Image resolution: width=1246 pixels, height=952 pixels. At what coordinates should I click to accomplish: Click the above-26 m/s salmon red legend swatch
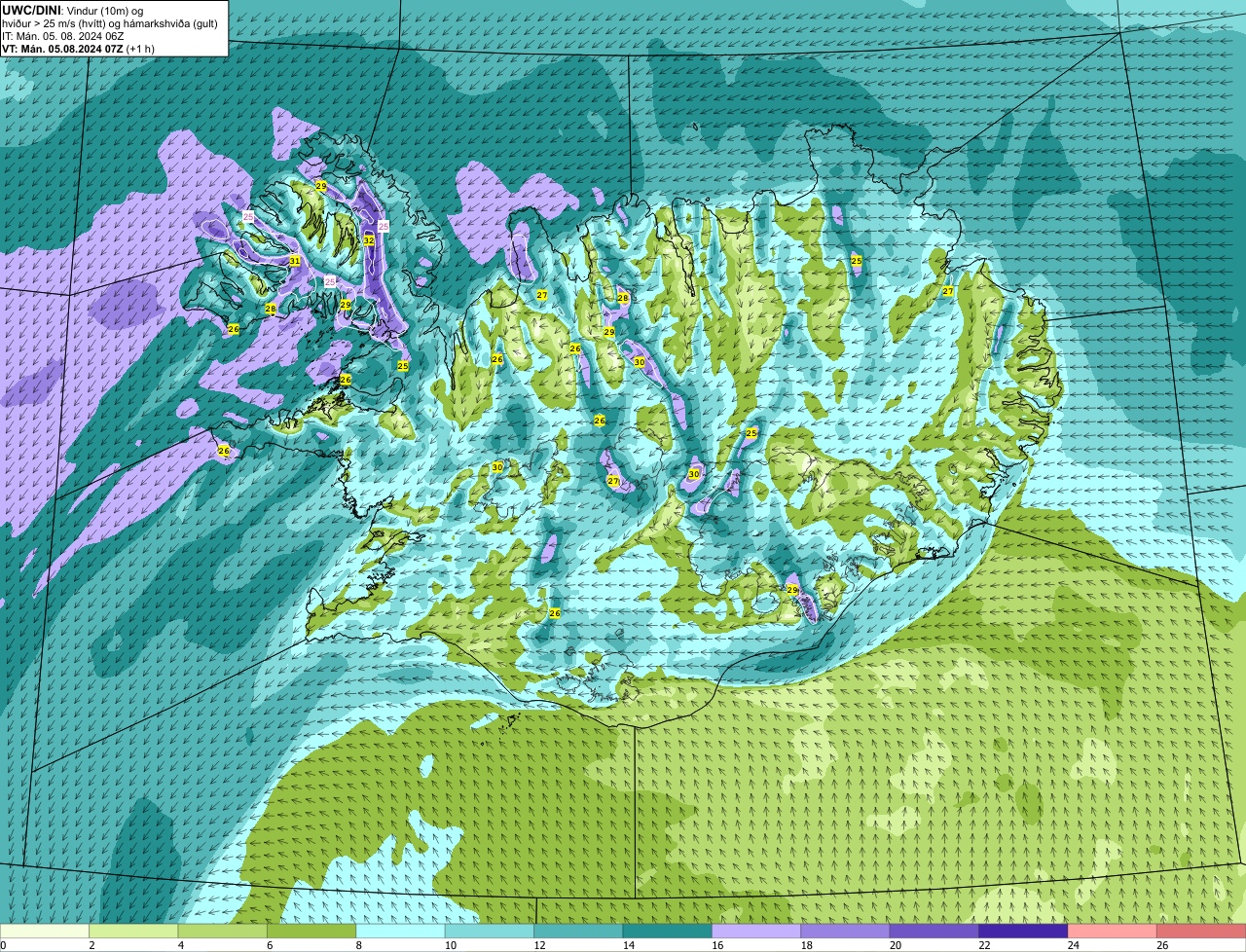1201,931
